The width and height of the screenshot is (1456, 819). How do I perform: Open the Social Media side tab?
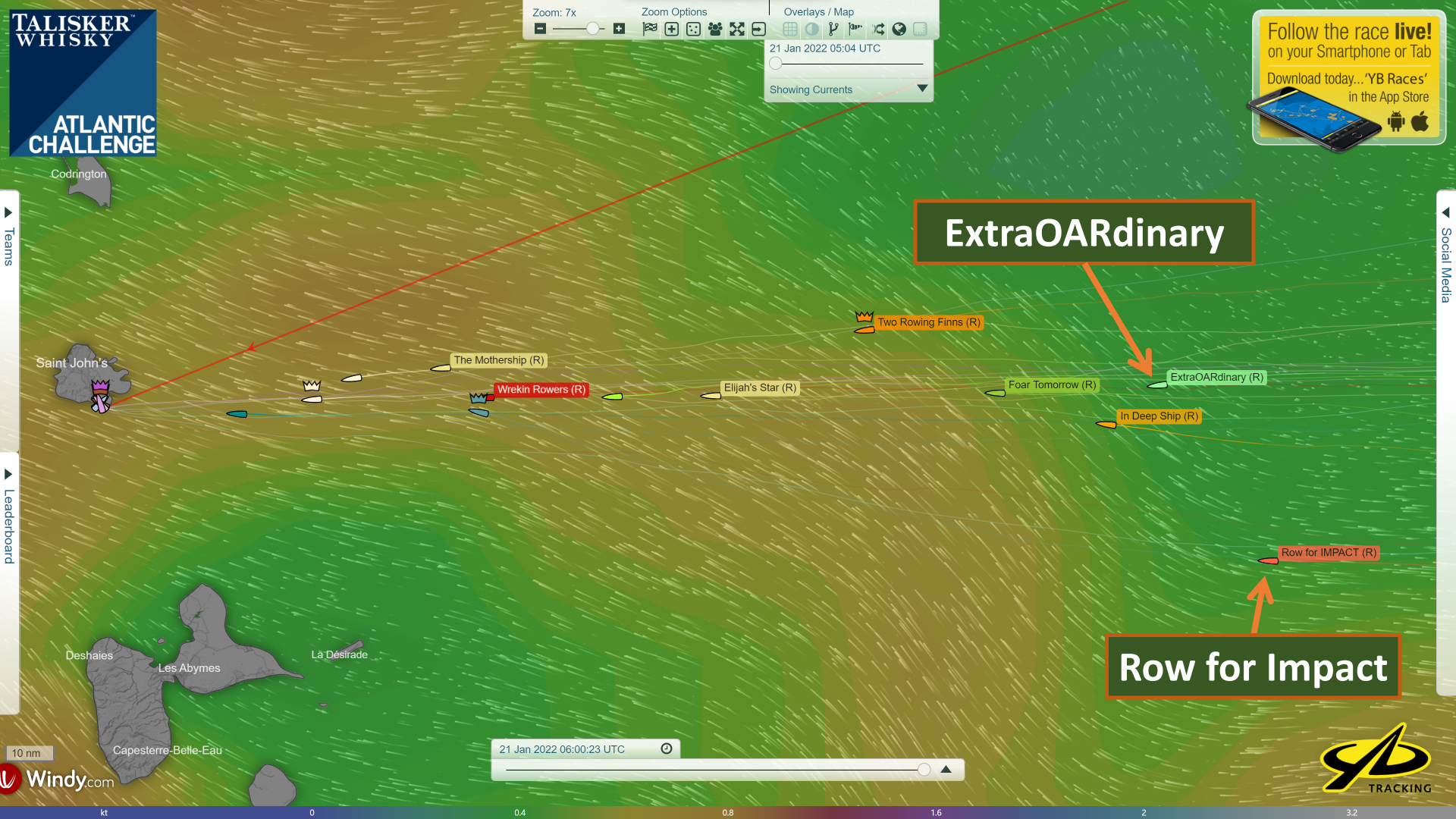(x=1446, y=264)
